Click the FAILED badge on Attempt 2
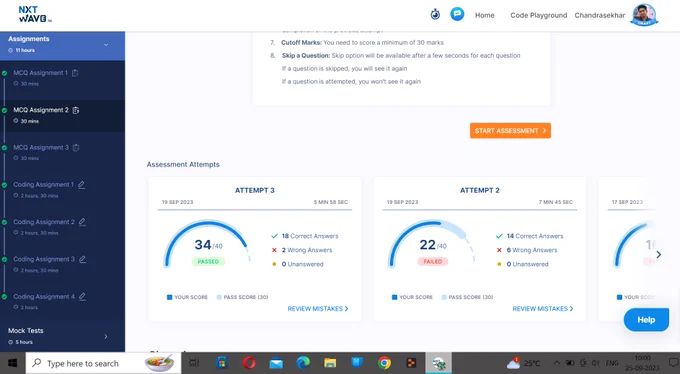 (433, 262)
